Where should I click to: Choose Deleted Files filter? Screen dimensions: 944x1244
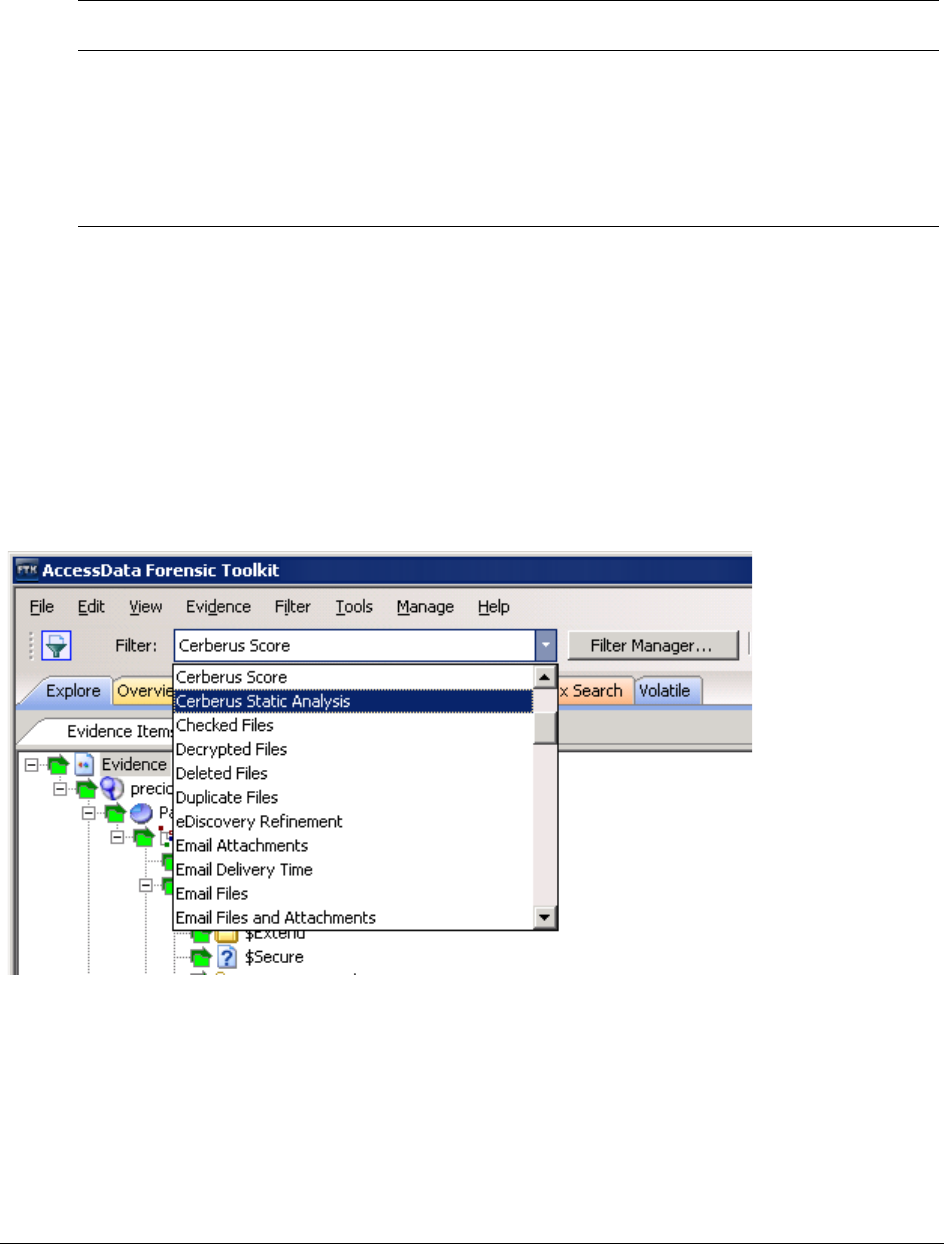354,773
